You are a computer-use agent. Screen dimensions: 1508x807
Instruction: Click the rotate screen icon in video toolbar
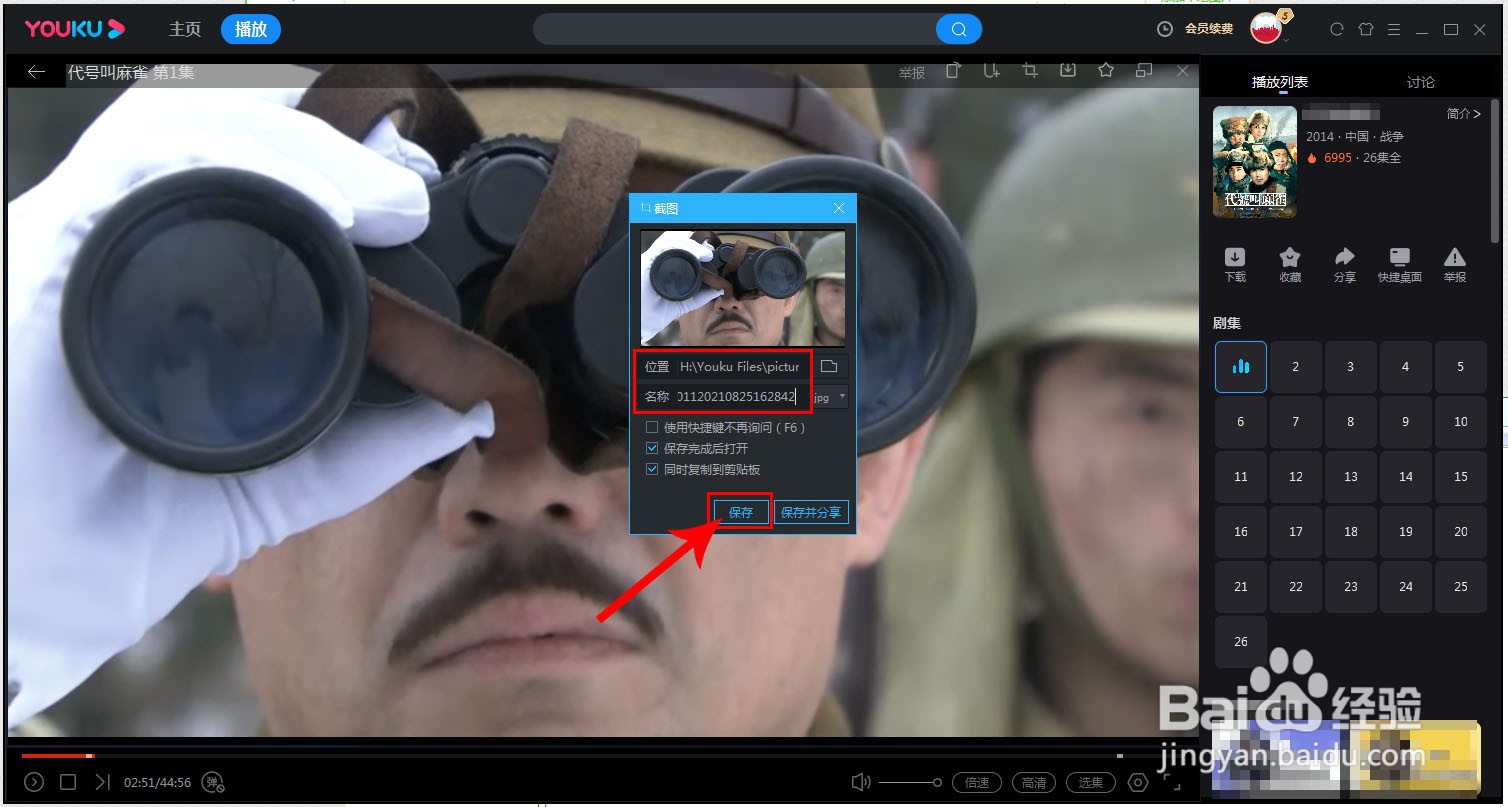pos(954,70)
